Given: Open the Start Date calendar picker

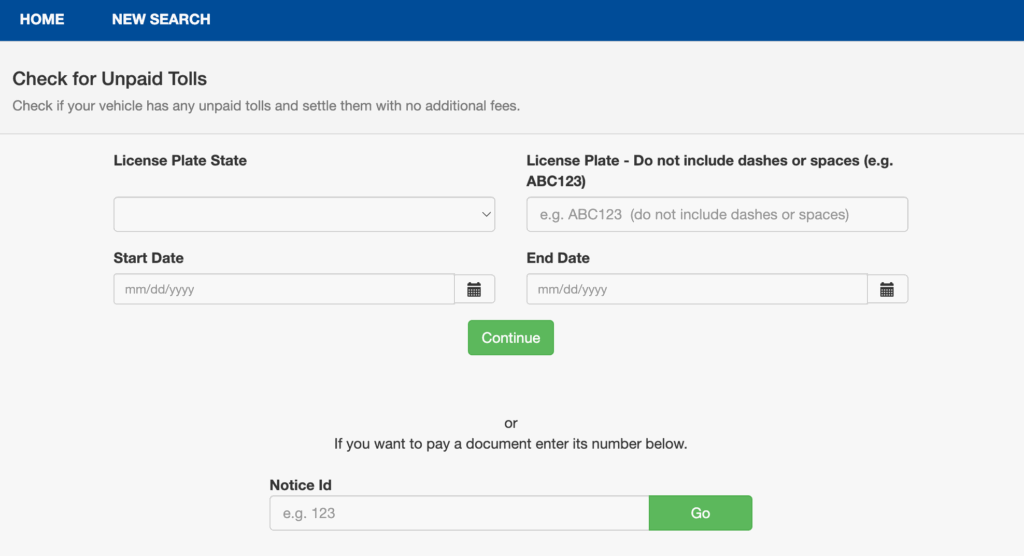Looking at the screenshot, I should coord(474,289).
